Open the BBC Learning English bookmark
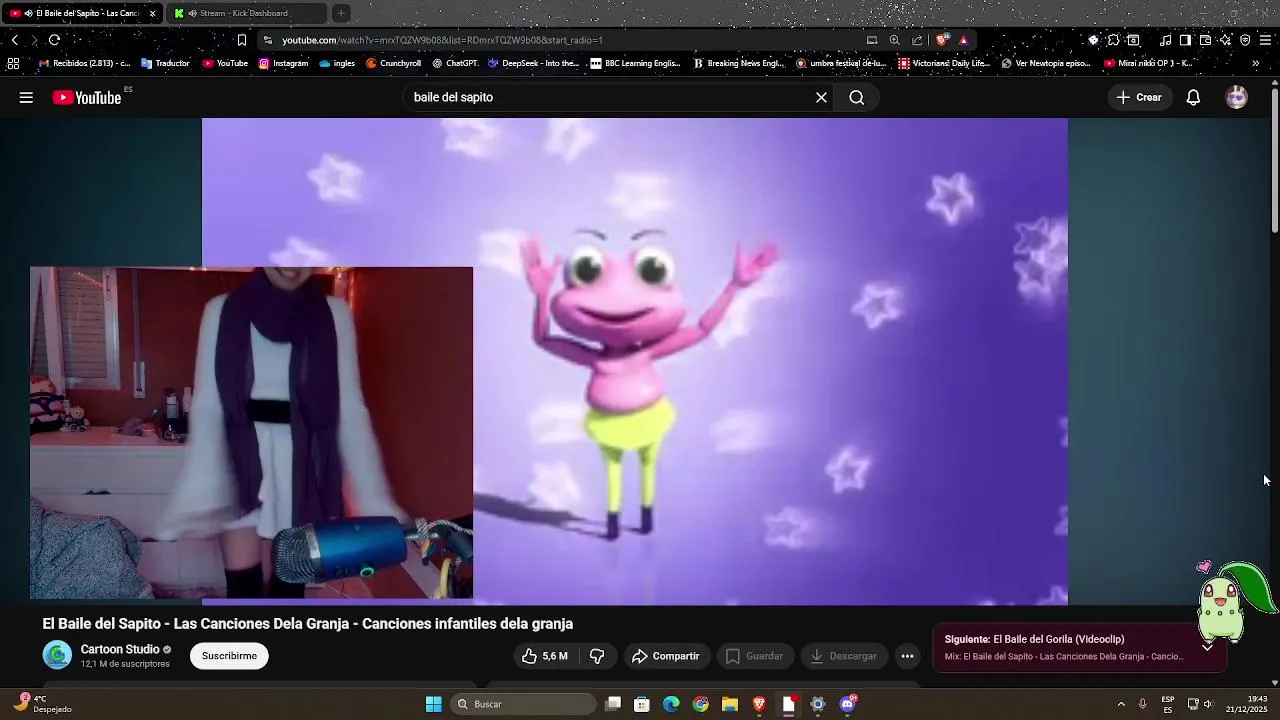 635,63
